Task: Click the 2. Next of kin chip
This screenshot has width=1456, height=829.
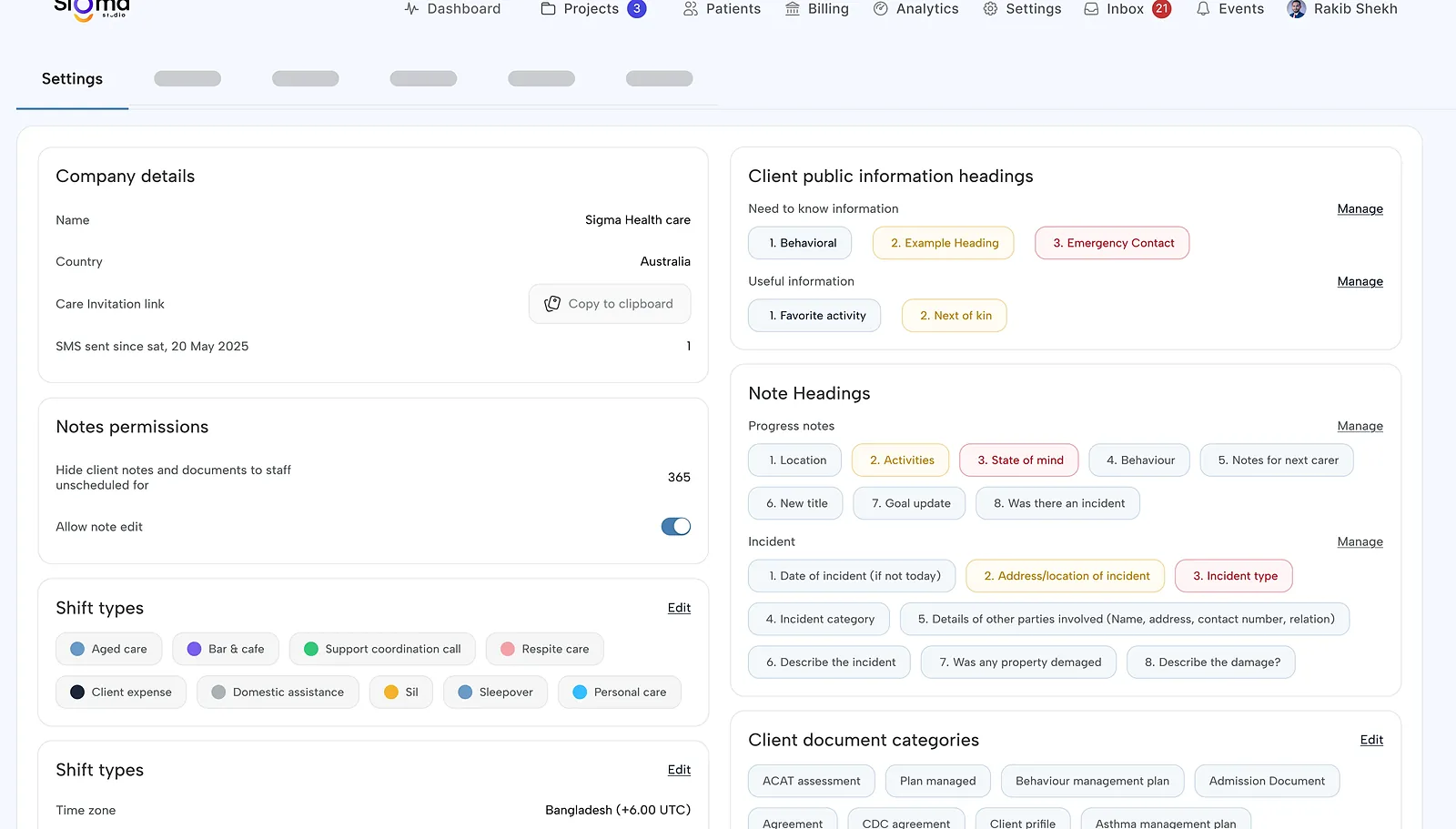Action: coord(955,316)
